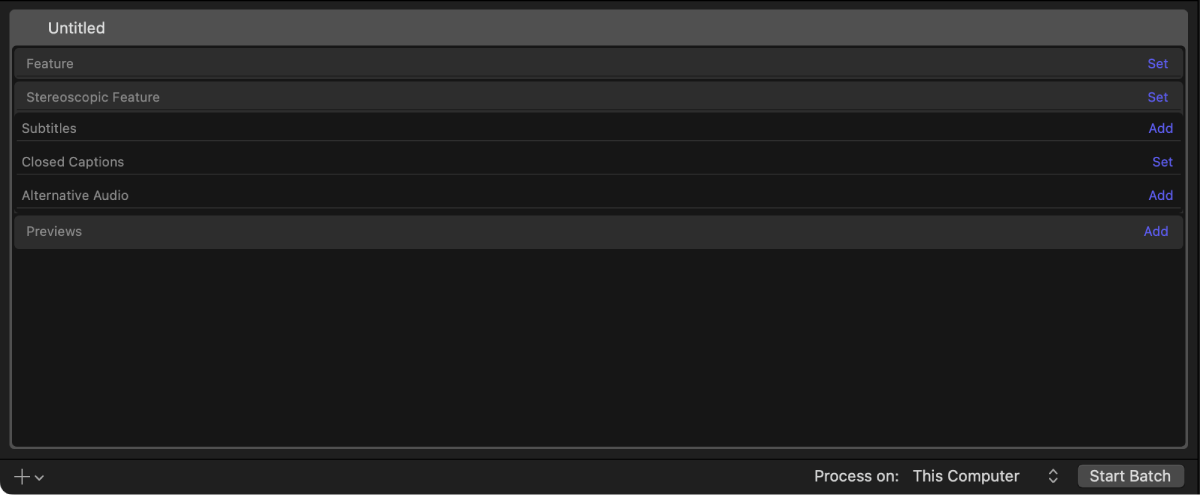
Task: Select the Subtitles row label
Action: coord(49,129)
